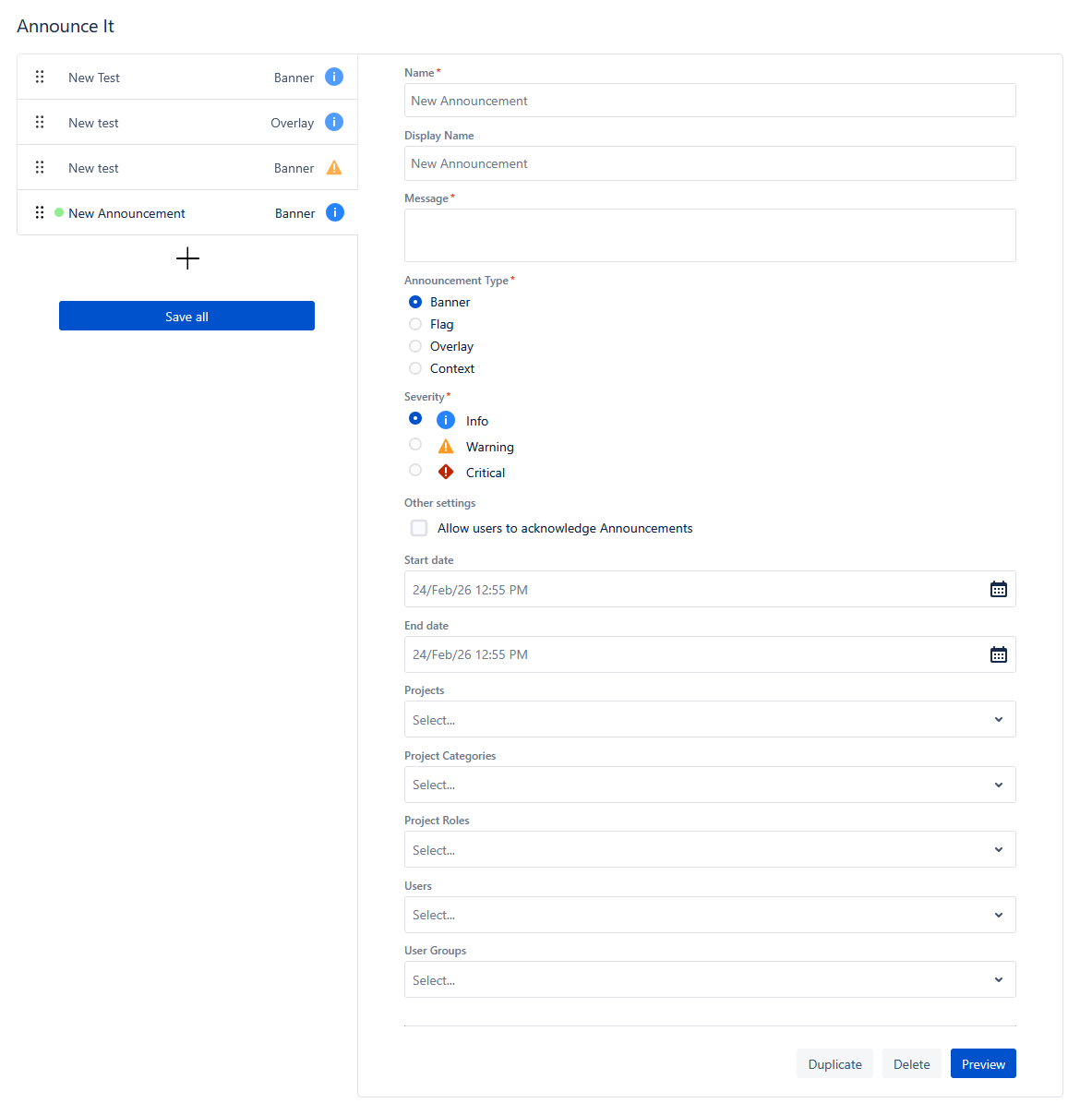The image size is (1092, 1115).
Task: Click info icon on New Announcement row
Action: pyautogui.click(x=334, y=213)
